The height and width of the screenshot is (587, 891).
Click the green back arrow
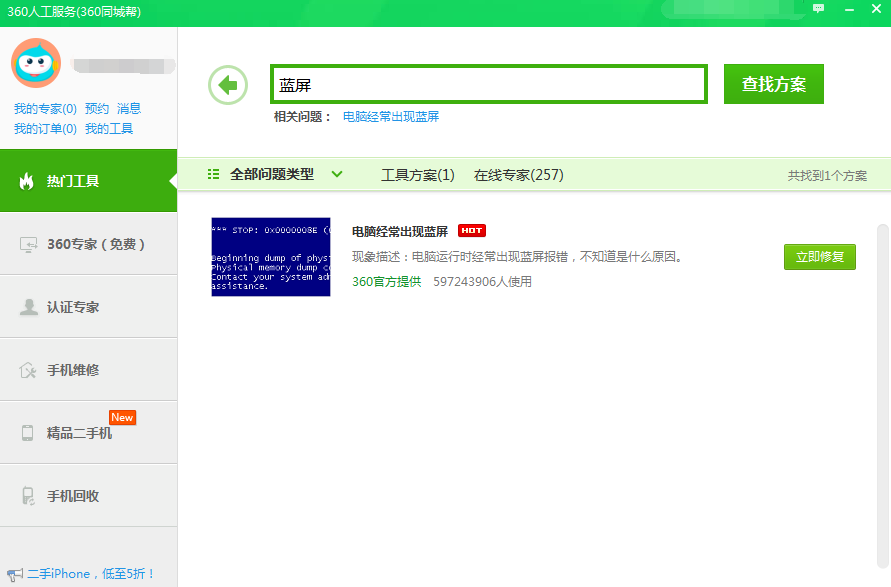[227, 85]
